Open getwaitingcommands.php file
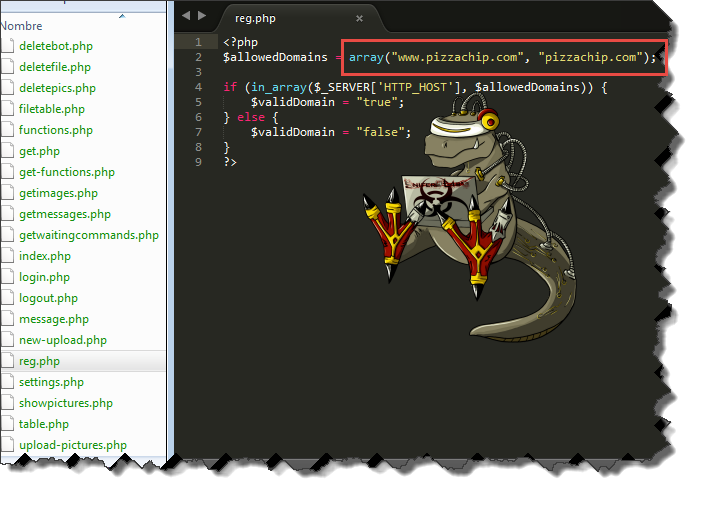This screenshot has width=709, height=508. [x=89, y=235]
